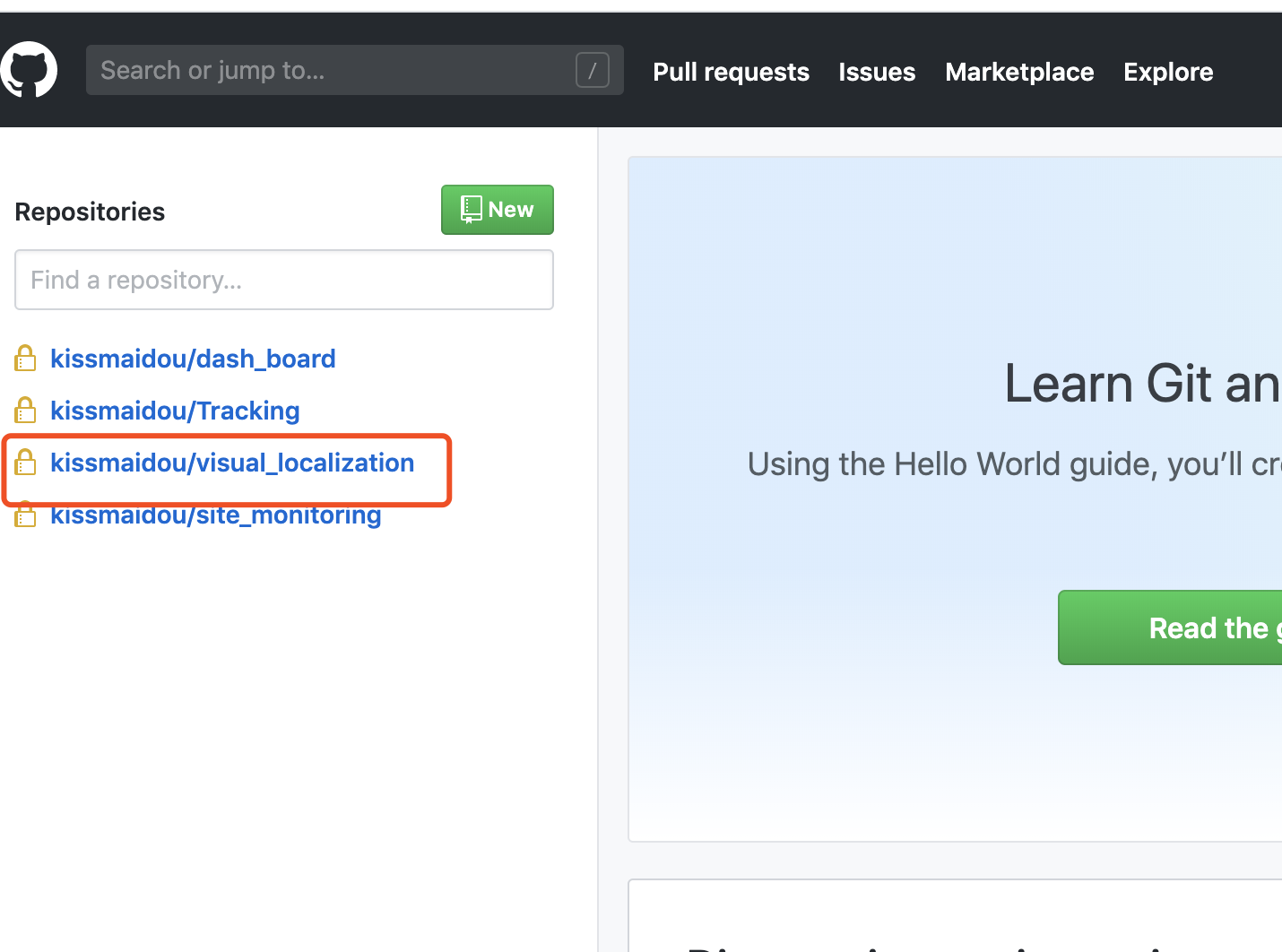The image size is (1282, 952).
Task: Click the Learn Git heading text
Action: coord(1142,384)
